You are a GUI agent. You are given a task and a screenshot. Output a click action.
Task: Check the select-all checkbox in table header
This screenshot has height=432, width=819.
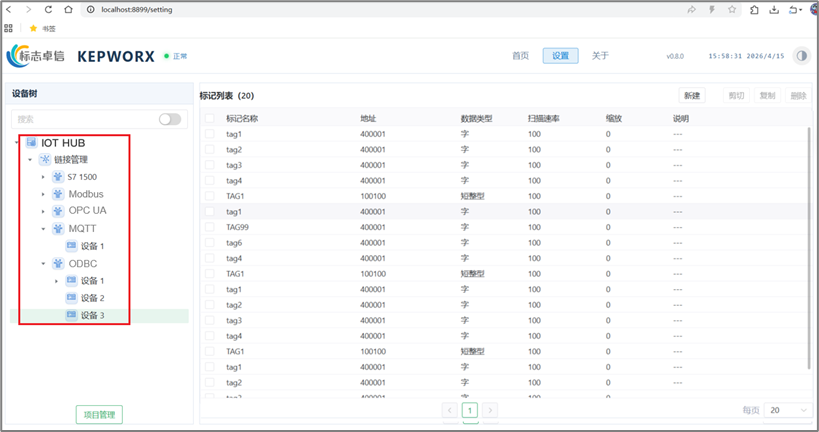(x=209, y=118)
